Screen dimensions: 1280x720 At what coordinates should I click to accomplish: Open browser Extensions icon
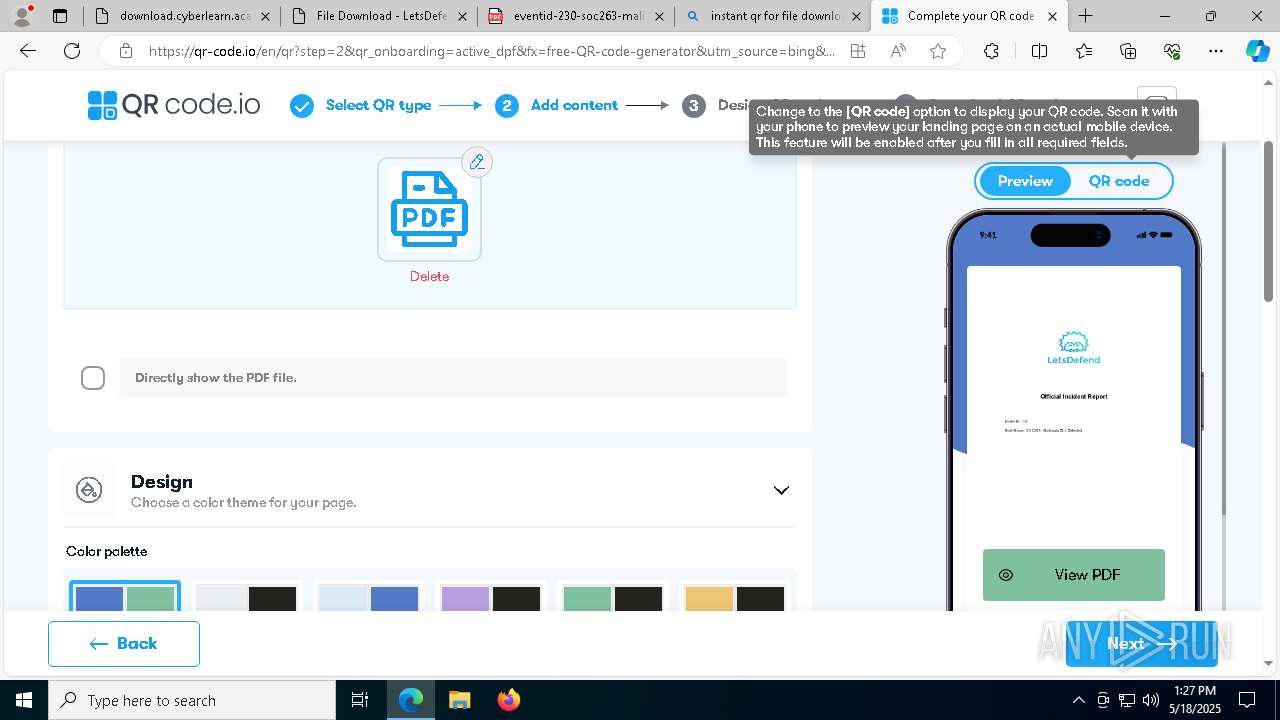point(991,51)
